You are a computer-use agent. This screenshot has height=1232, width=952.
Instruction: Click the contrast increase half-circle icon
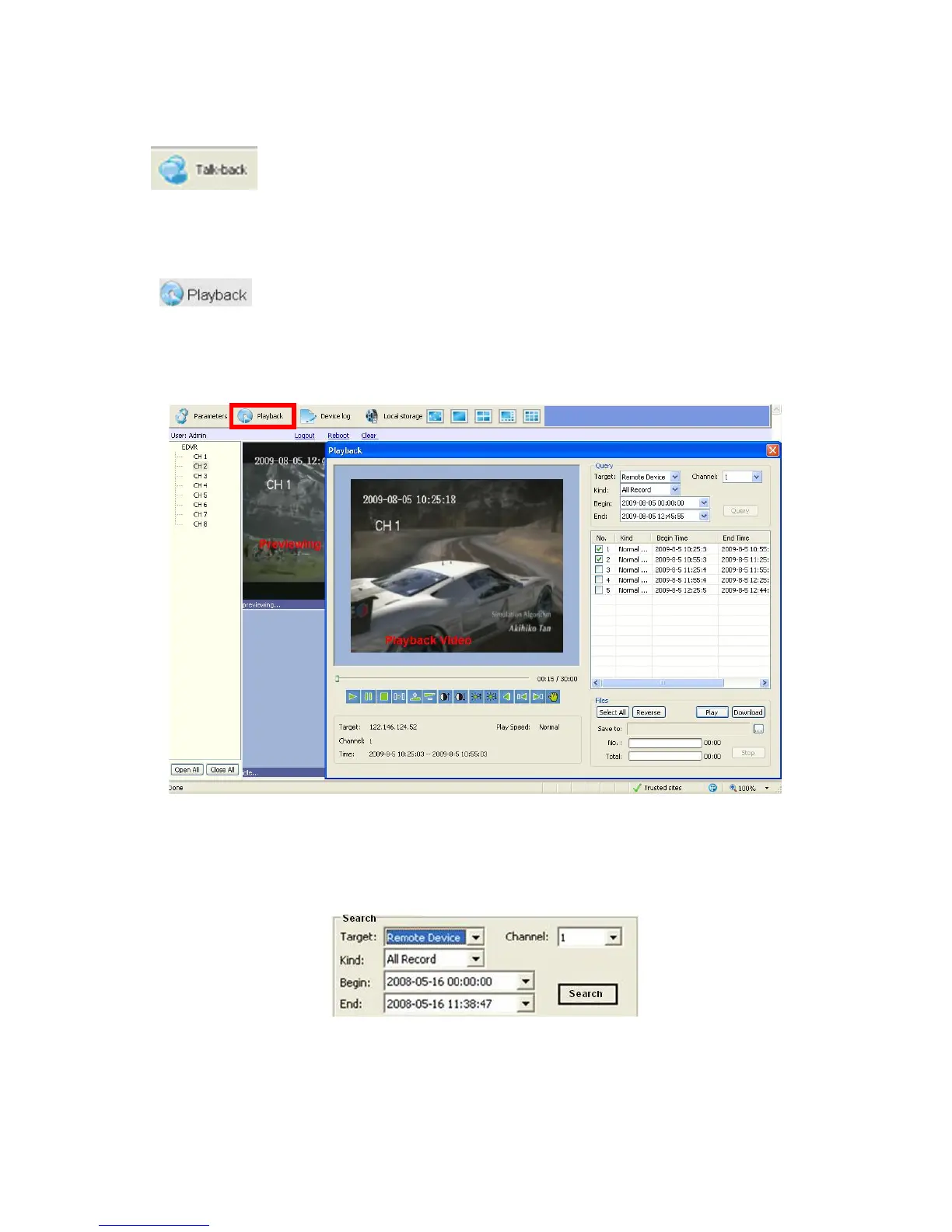coord(445,697)
